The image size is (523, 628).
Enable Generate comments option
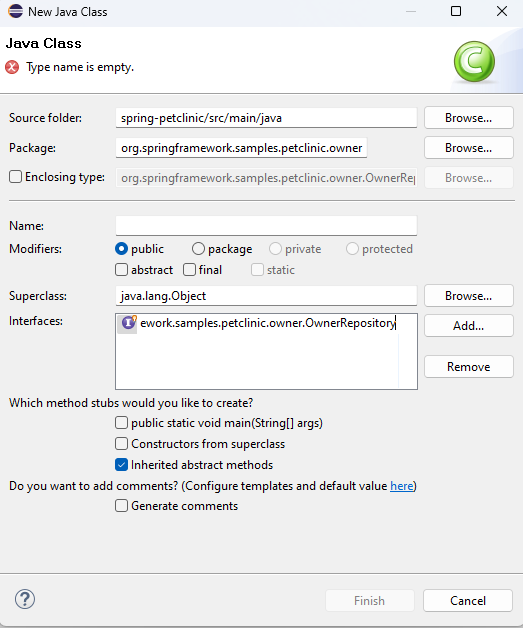point(121,505)
